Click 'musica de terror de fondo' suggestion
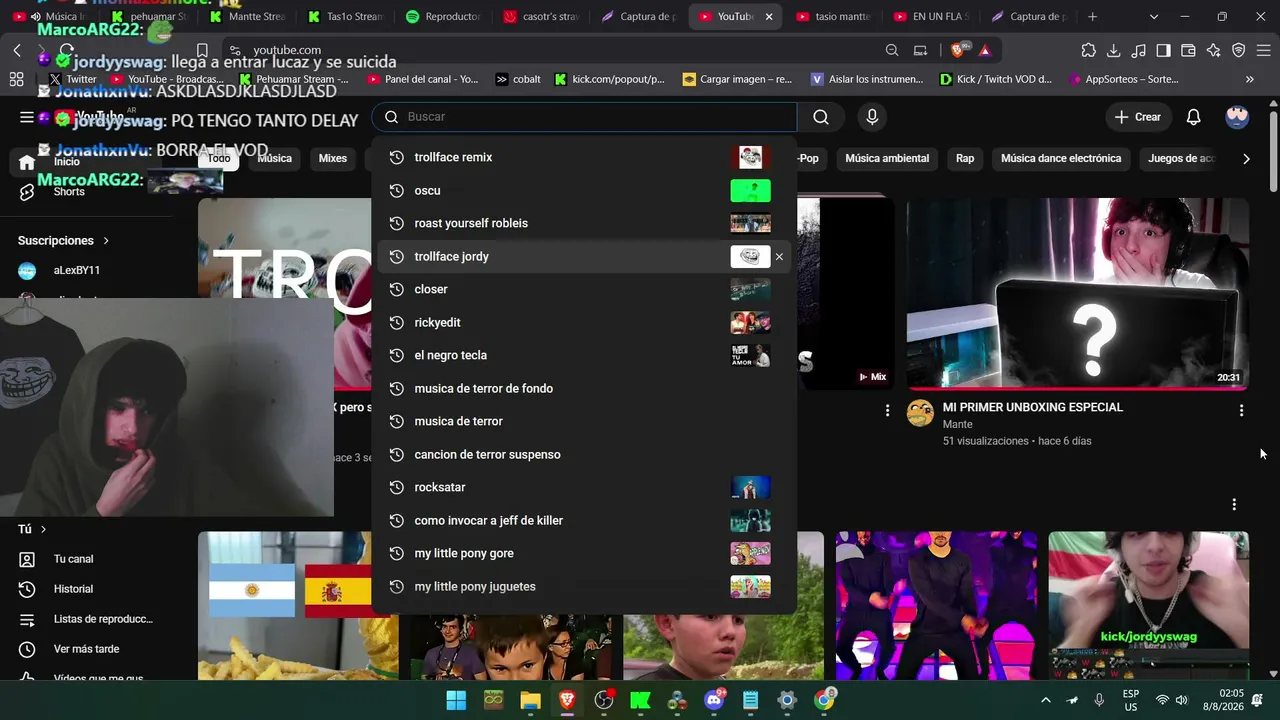1280x720 pixels. pos(584,388)
